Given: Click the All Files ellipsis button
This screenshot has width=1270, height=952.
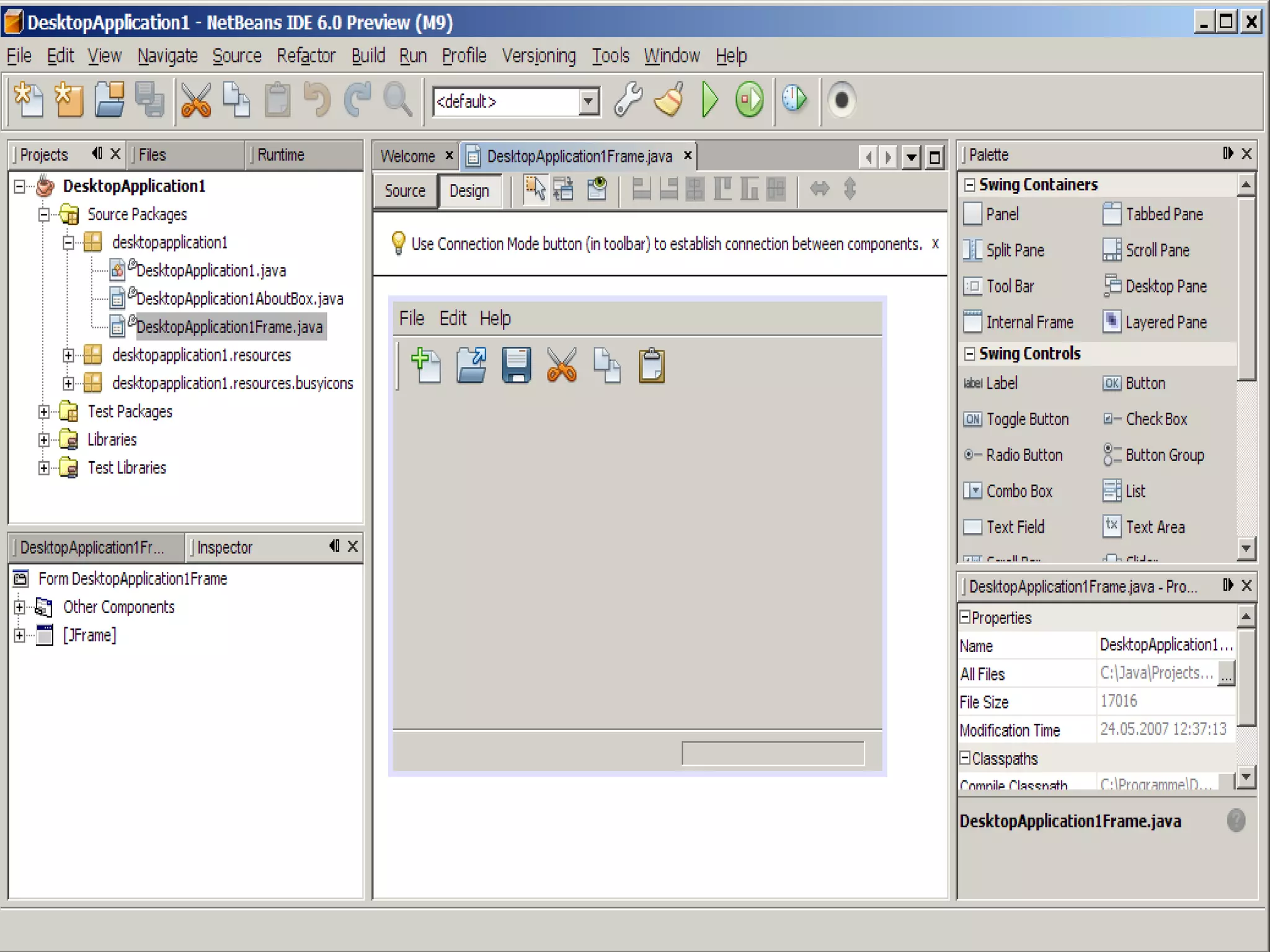Looking at the screenshot, I should point(1226,674).
